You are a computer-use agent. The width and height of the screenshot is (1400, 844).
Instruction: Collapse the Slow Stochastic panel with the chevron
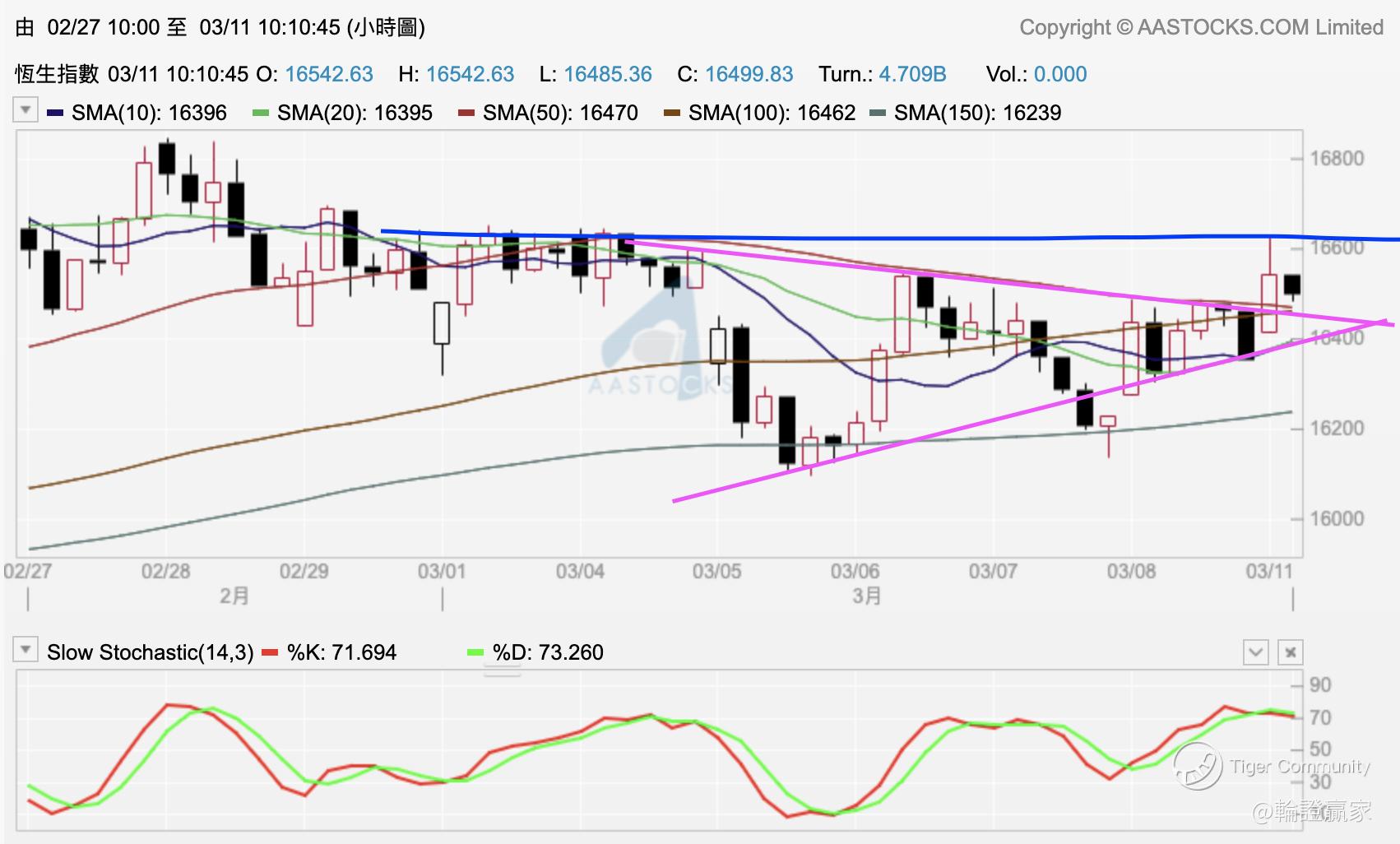(x=1255, y=653)
